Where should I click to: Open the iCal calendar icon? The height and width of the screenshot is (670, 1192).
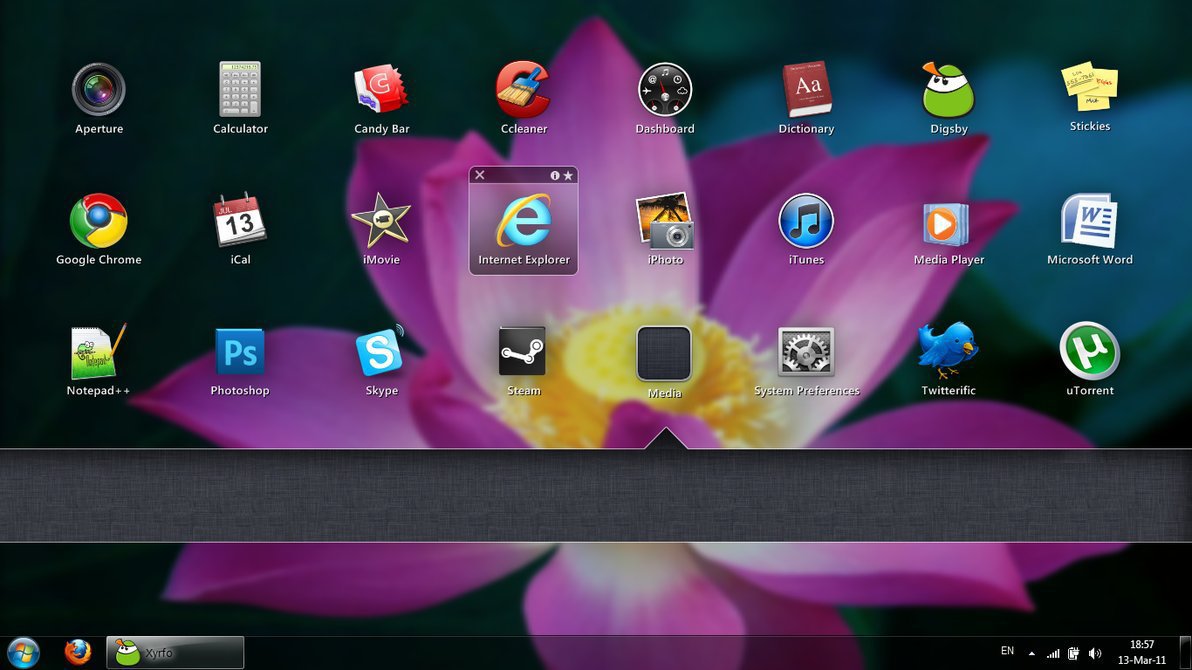point(240,220)
